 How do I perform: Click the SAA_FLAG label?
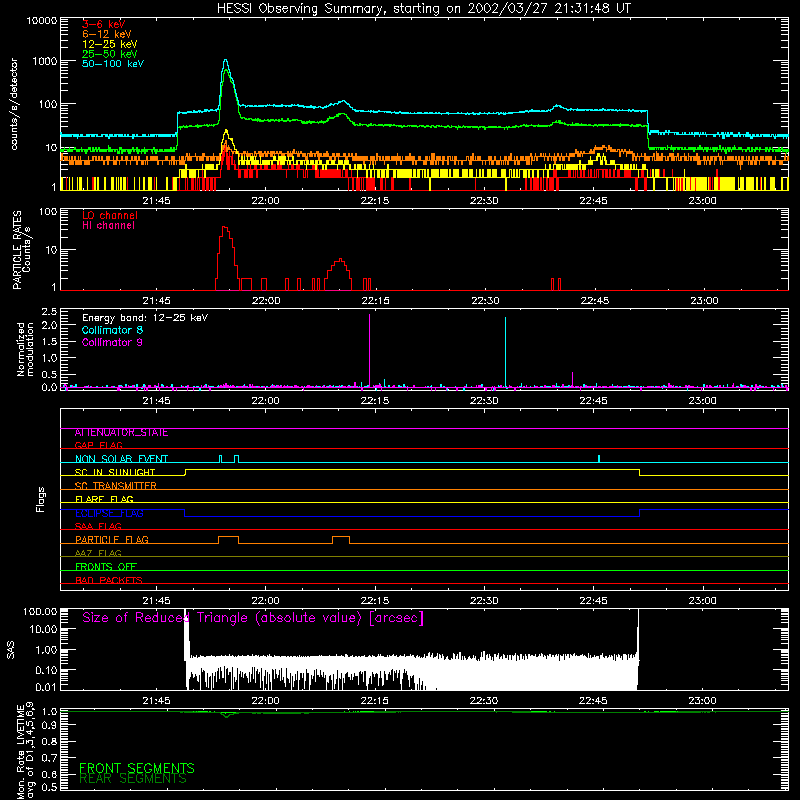pos(98,526)
